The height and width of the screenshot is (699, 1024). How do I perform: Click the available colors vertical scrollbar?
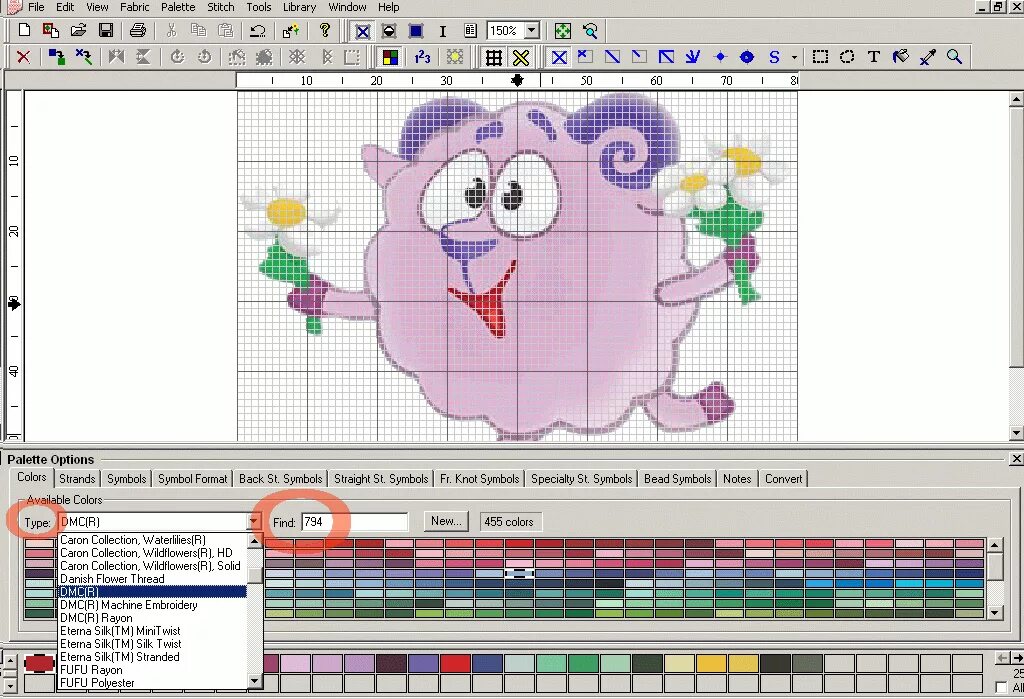click(x=994, y=578)
